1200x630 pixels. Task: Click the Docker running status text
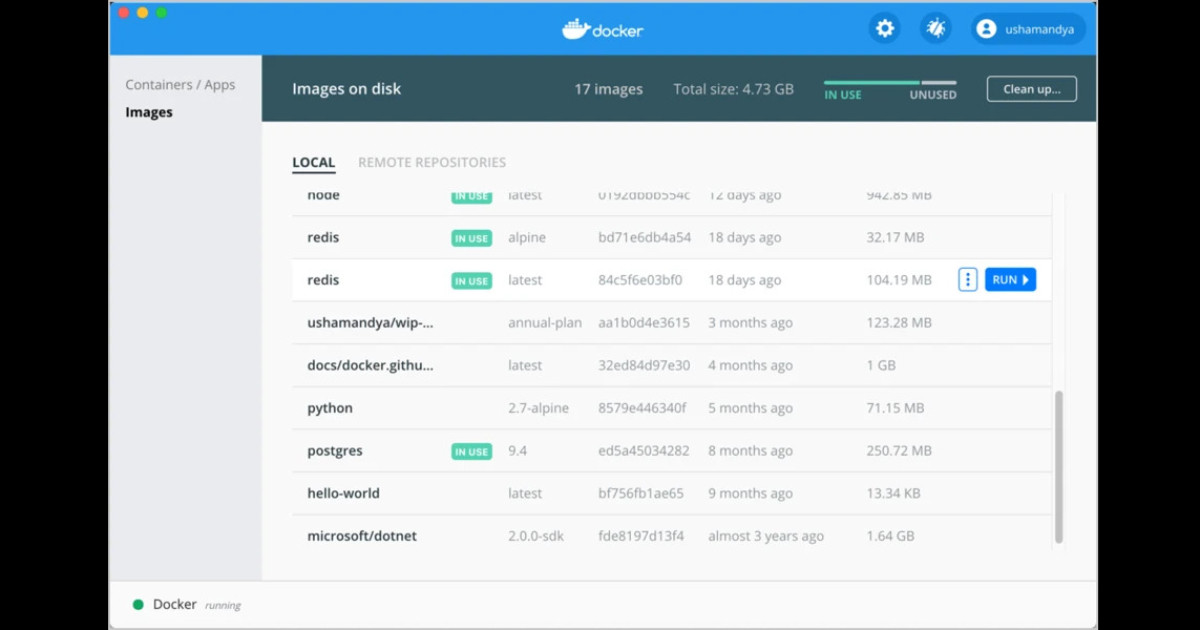click(197, 605)
